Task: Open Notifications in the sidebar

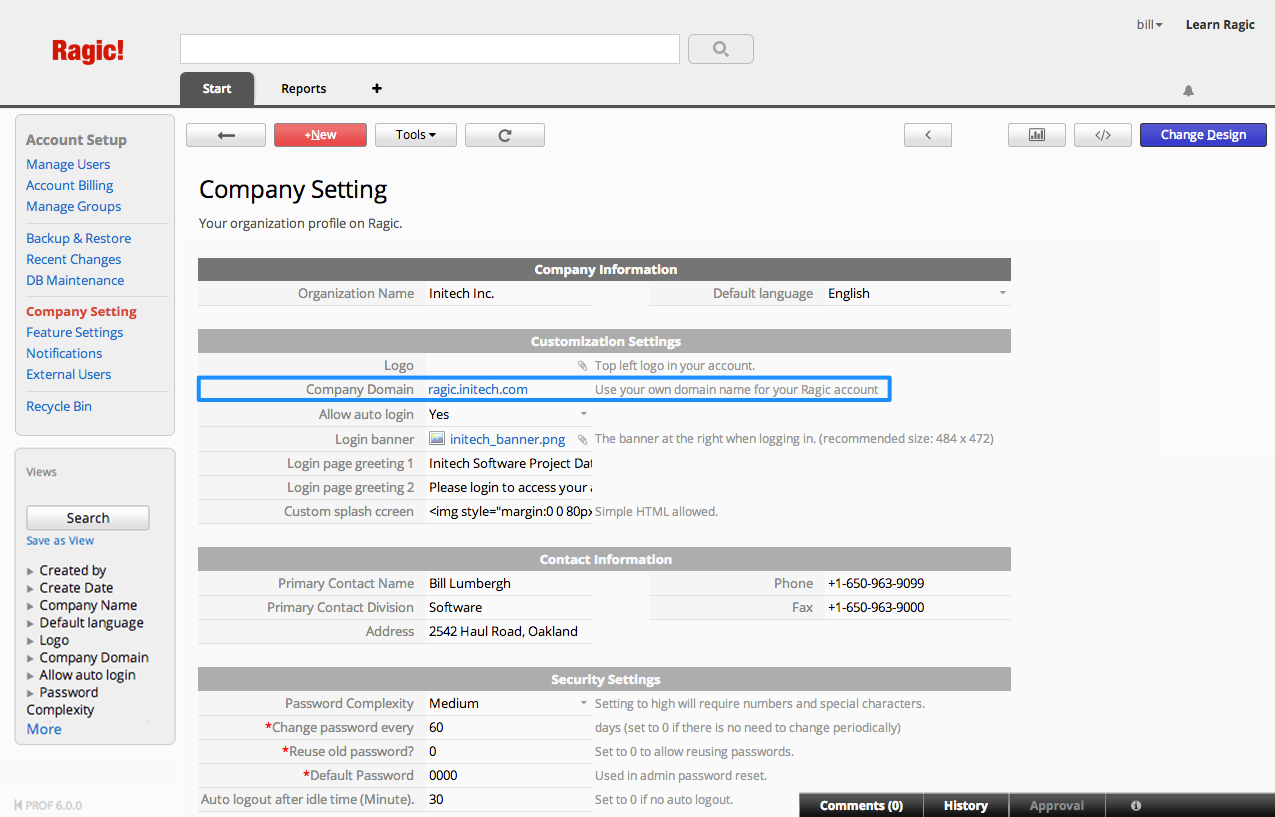Action: click(x=64, y=353)
